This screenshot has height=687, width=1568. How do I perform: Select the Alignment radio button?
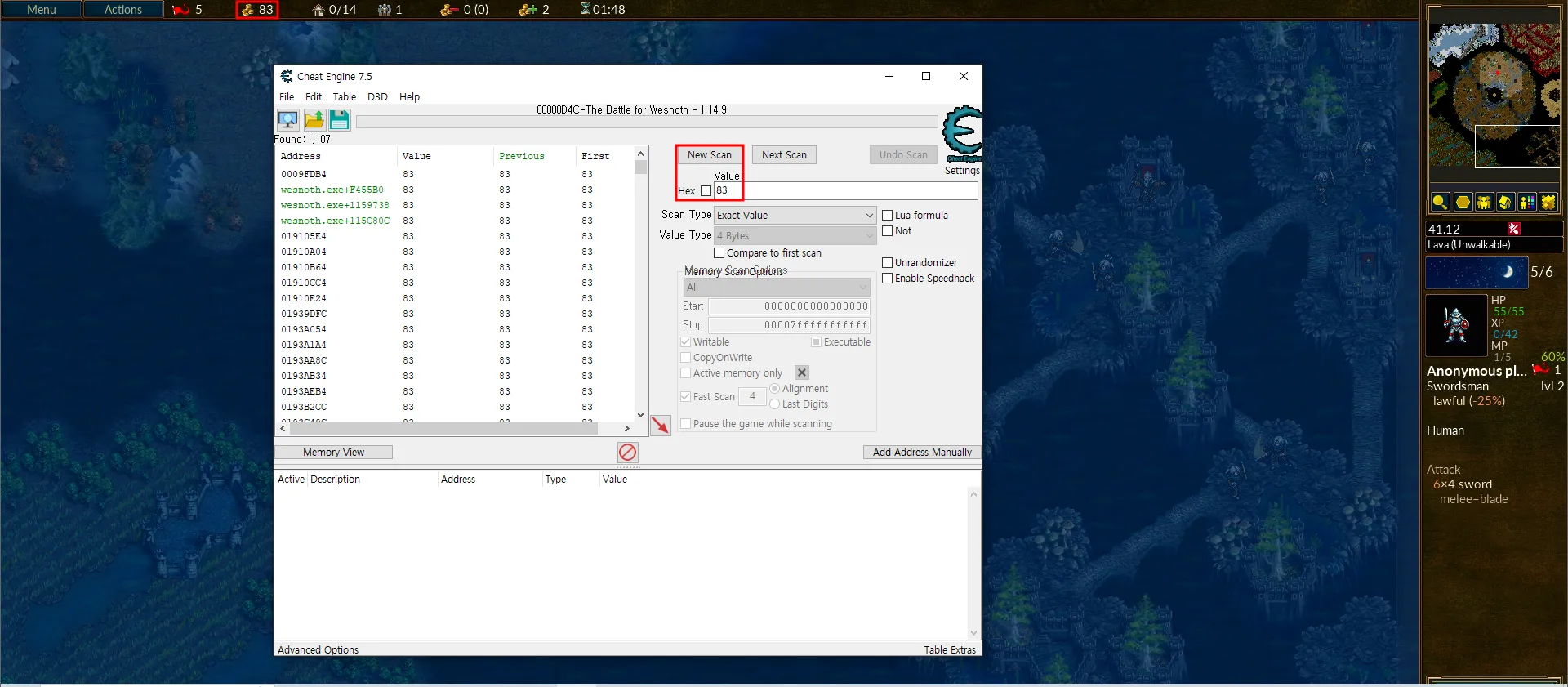[x=775, y=389]
